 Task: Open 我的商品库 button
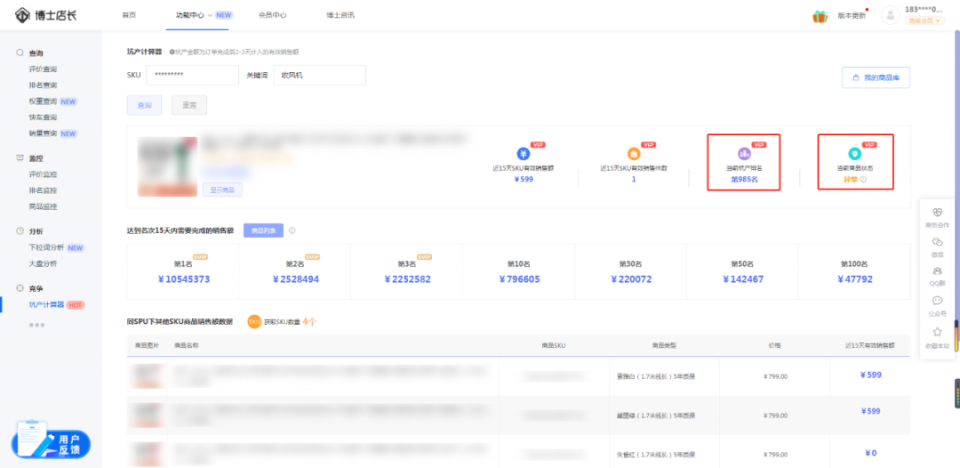coord(876,77)
